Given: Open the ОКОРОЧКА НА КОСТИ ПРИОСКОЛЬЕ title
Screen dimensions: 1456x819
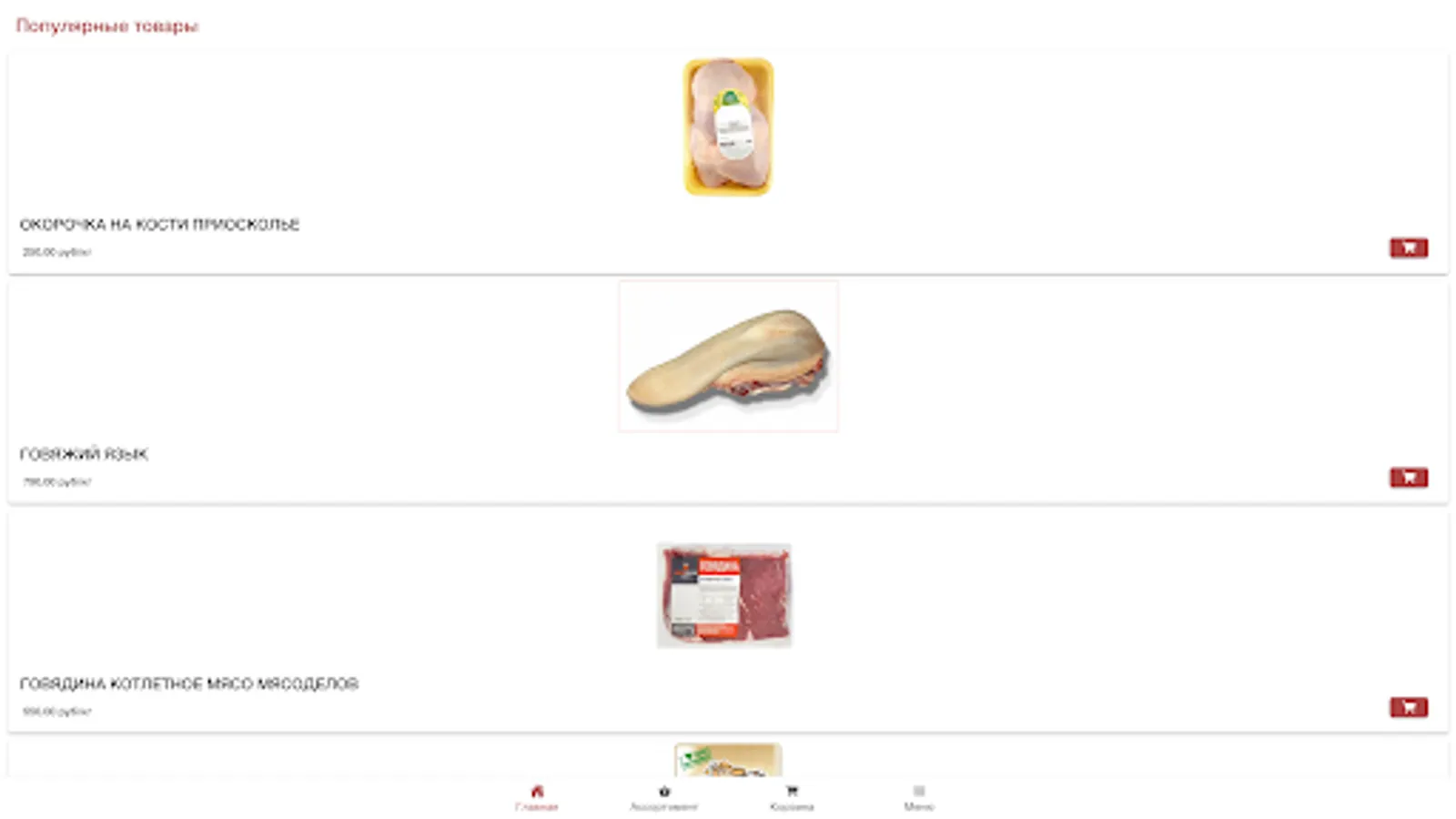Looking at the screenshot, I should pos(159,225).
